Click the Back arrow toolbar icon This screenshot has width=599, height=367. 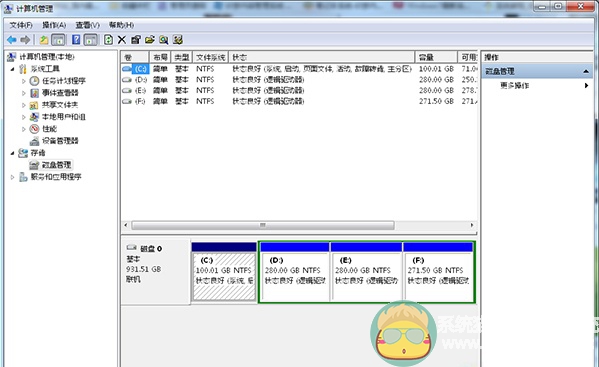click(12, 40)
